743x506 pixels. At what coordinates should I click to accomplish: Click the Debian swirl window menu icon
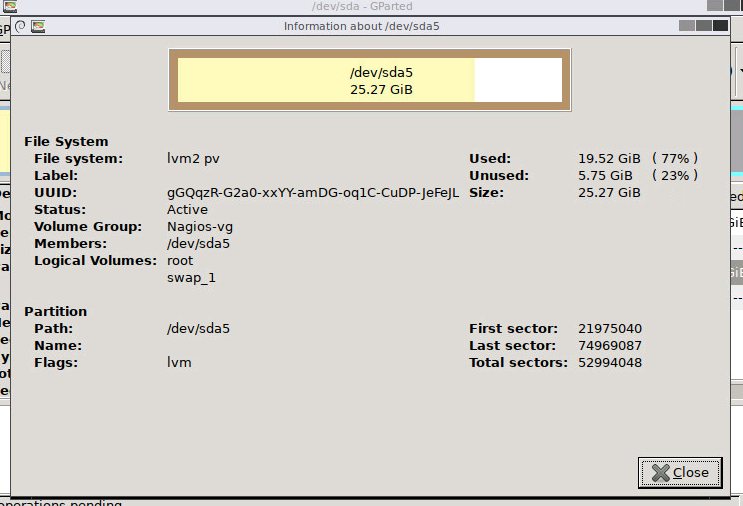[20, 26]
